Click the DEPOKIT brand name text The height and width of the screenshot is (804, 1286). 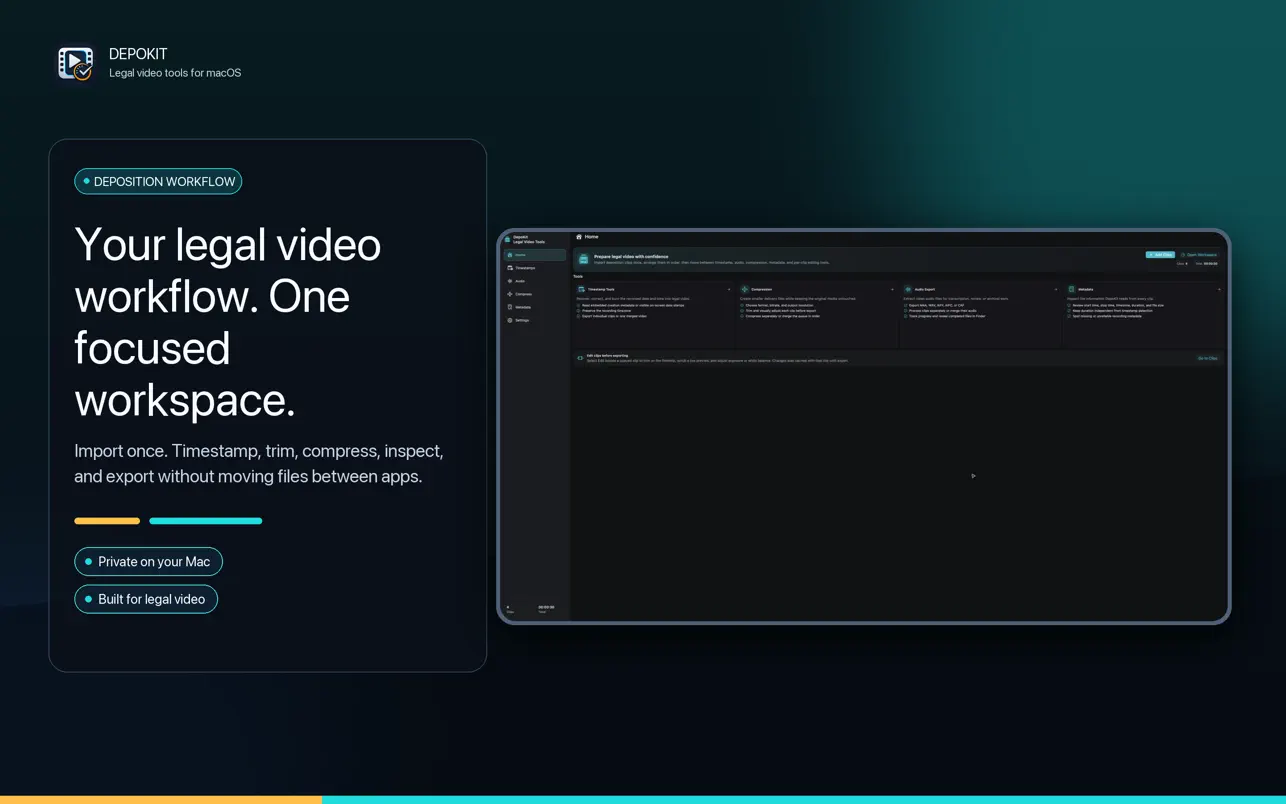138,54
